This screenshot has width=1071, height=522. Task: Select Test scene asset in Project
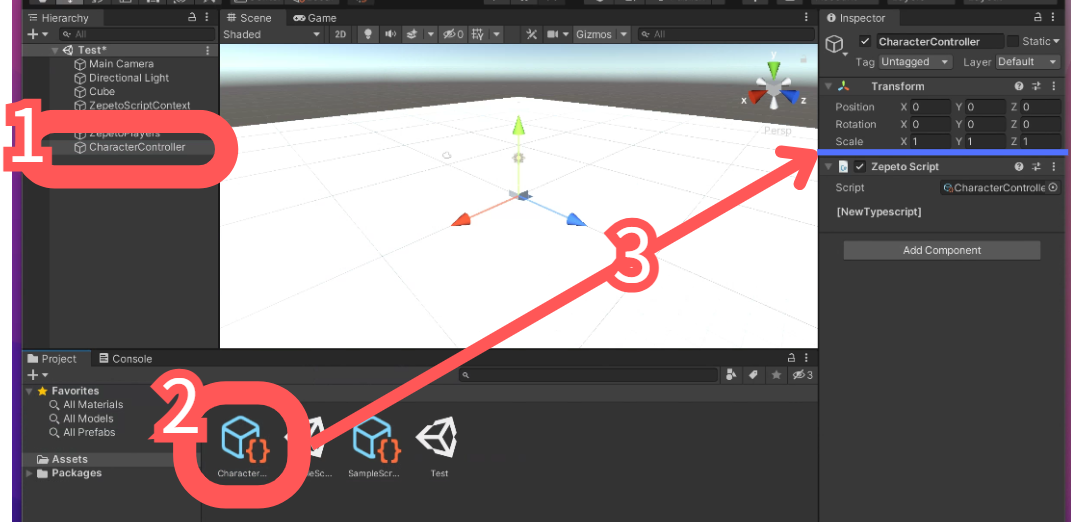[x=439, y=447]
